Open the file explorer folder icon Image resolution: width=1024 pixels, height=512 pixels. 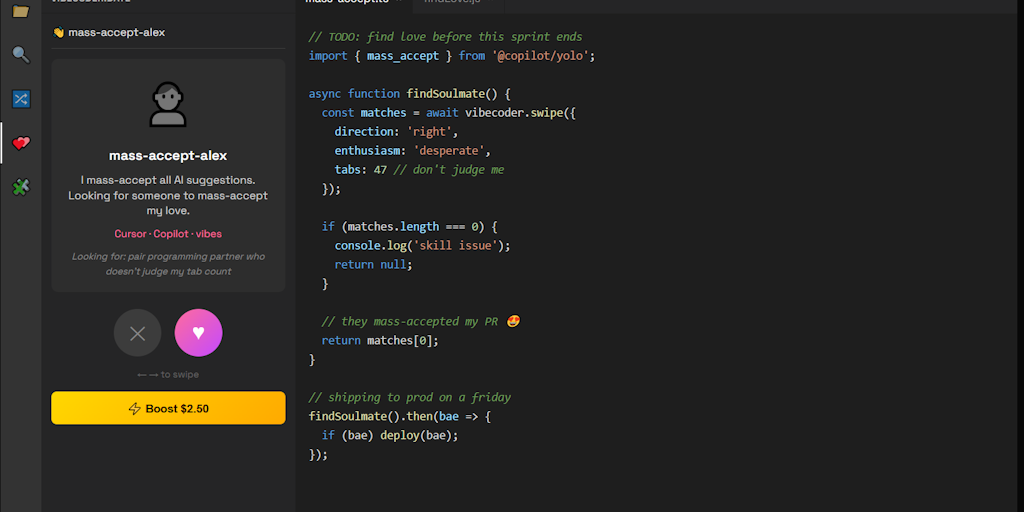20,11
